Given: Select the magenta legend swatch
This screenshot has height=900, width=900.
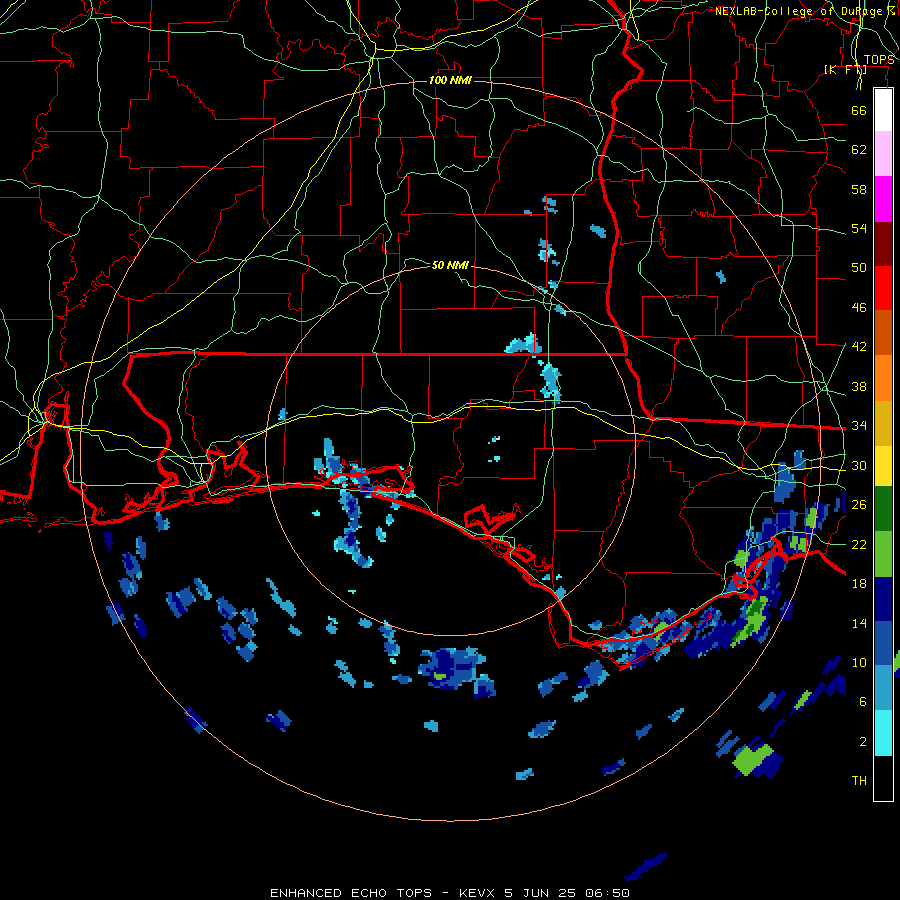Looking at the screenshot, I should pyautogui.click(x=883, y=199).
